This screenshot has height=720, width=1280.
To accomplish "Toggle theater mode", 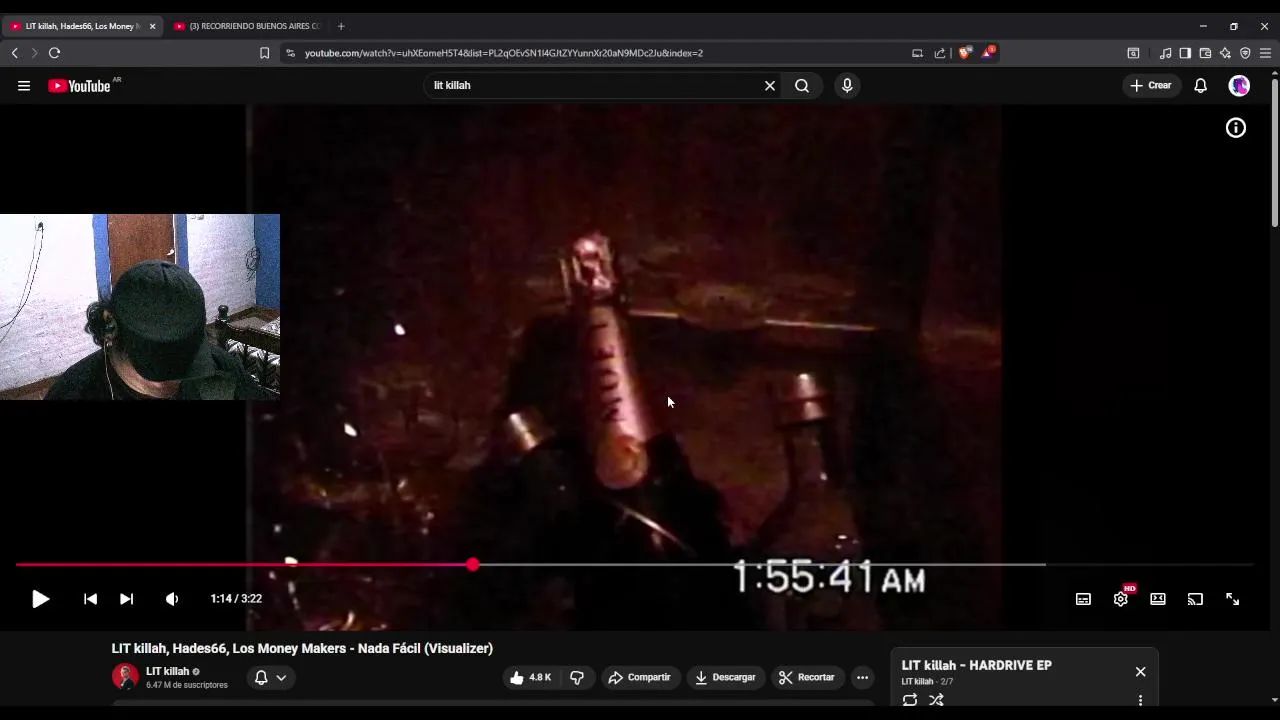I will click(1158, 599).
